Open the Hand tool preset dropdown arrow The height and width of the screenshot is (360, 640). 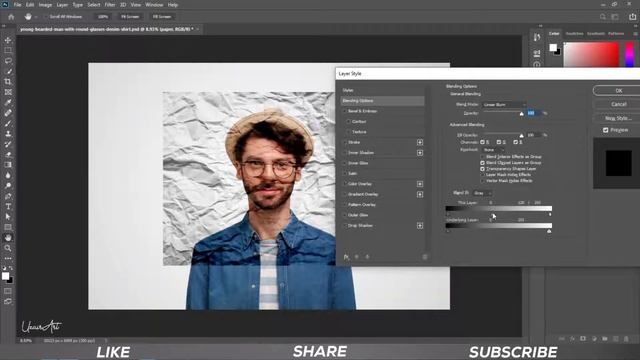(36, 17)
